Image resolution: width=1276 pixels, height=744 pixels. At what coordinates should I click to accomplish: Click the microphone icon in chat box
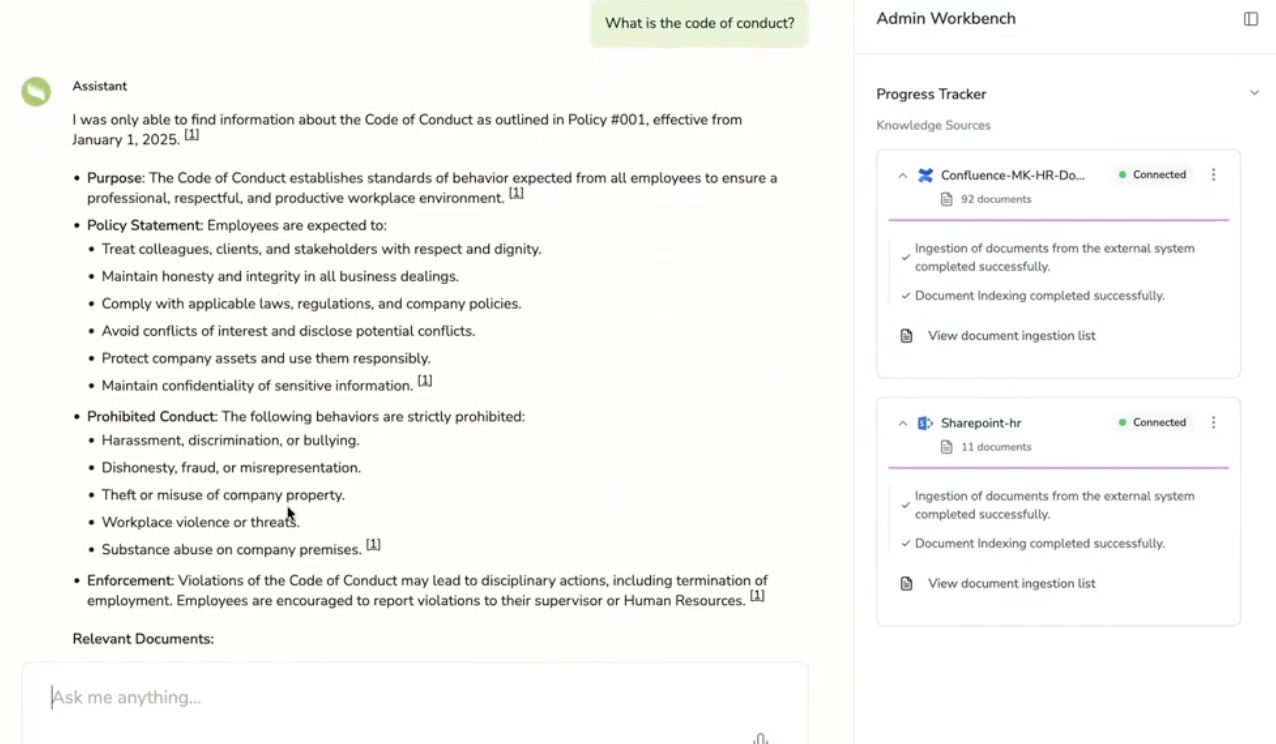(760, 739)
